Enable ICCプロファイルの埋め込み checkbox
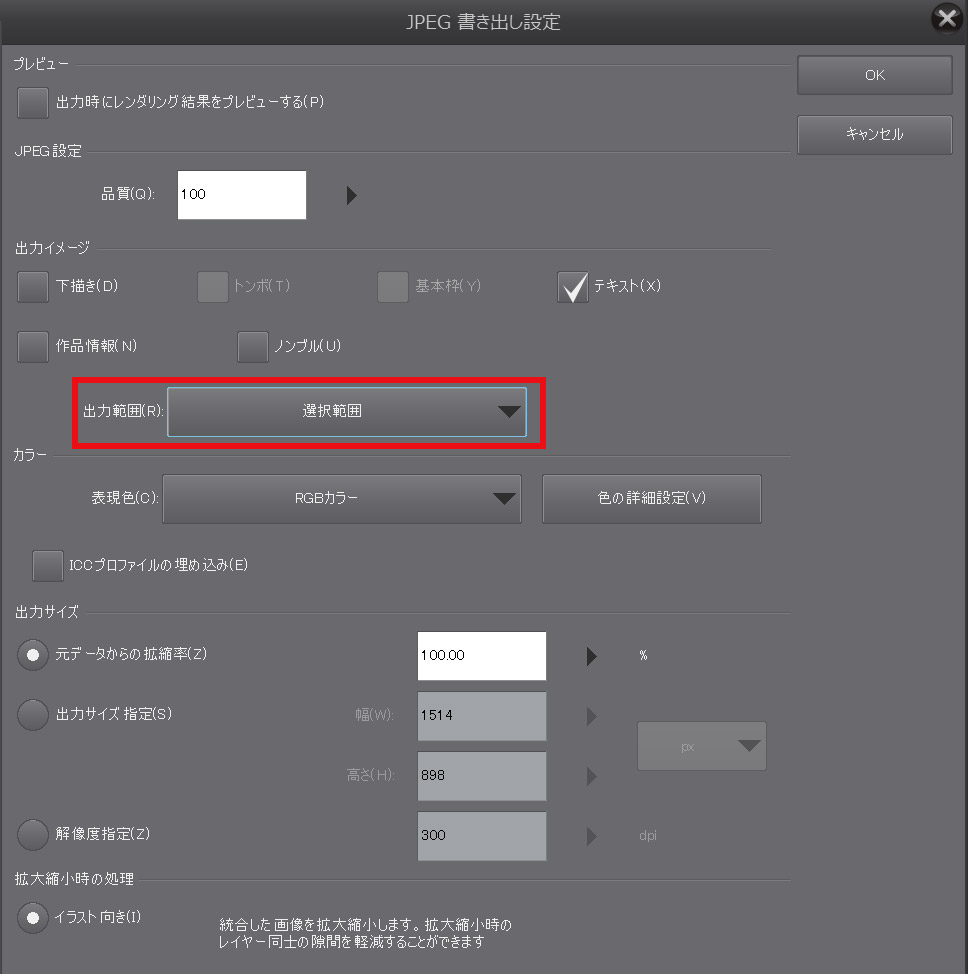 pos(47,565)
